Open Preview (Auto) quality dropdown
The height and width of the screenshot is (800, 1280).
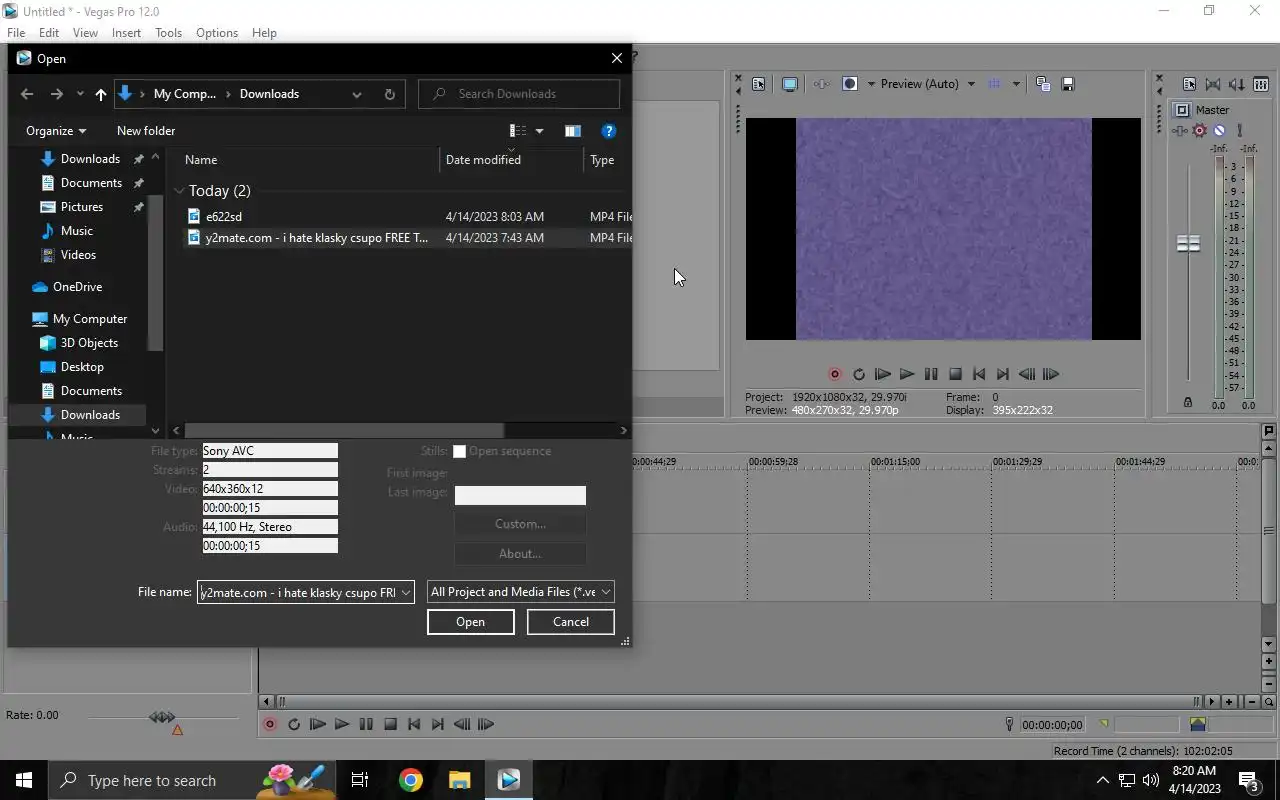tap(970, 84)
